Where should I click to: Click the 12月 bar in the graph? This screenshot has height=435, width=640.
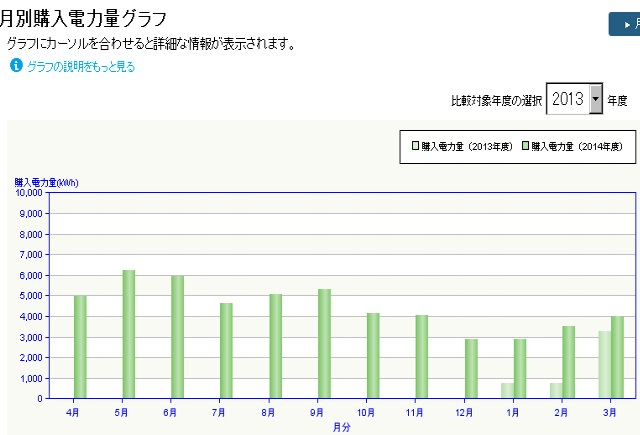[x=470, y=368]
